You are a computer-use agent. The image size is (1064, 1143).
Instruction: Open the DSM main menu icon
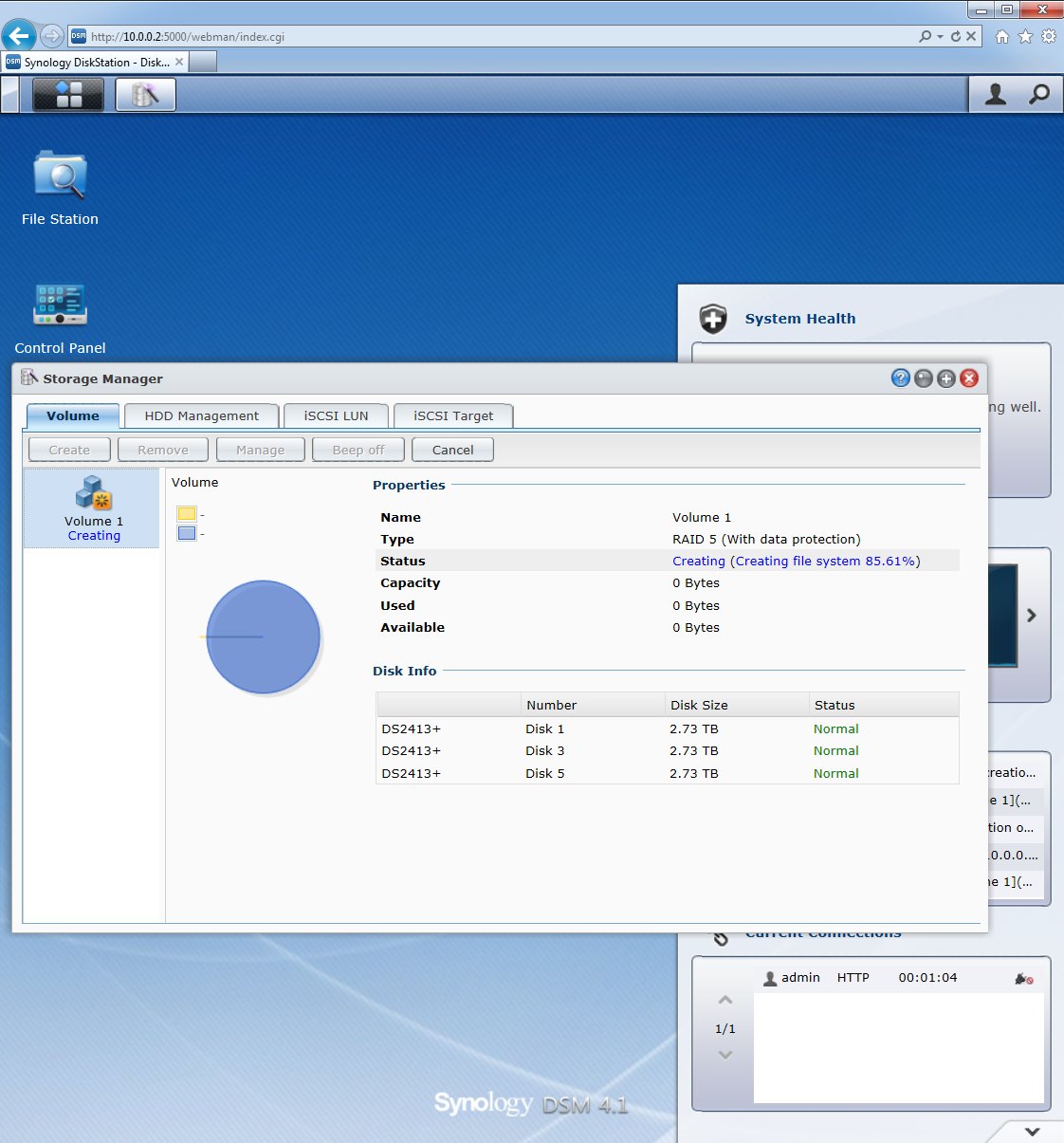click(x=68, y=95)
